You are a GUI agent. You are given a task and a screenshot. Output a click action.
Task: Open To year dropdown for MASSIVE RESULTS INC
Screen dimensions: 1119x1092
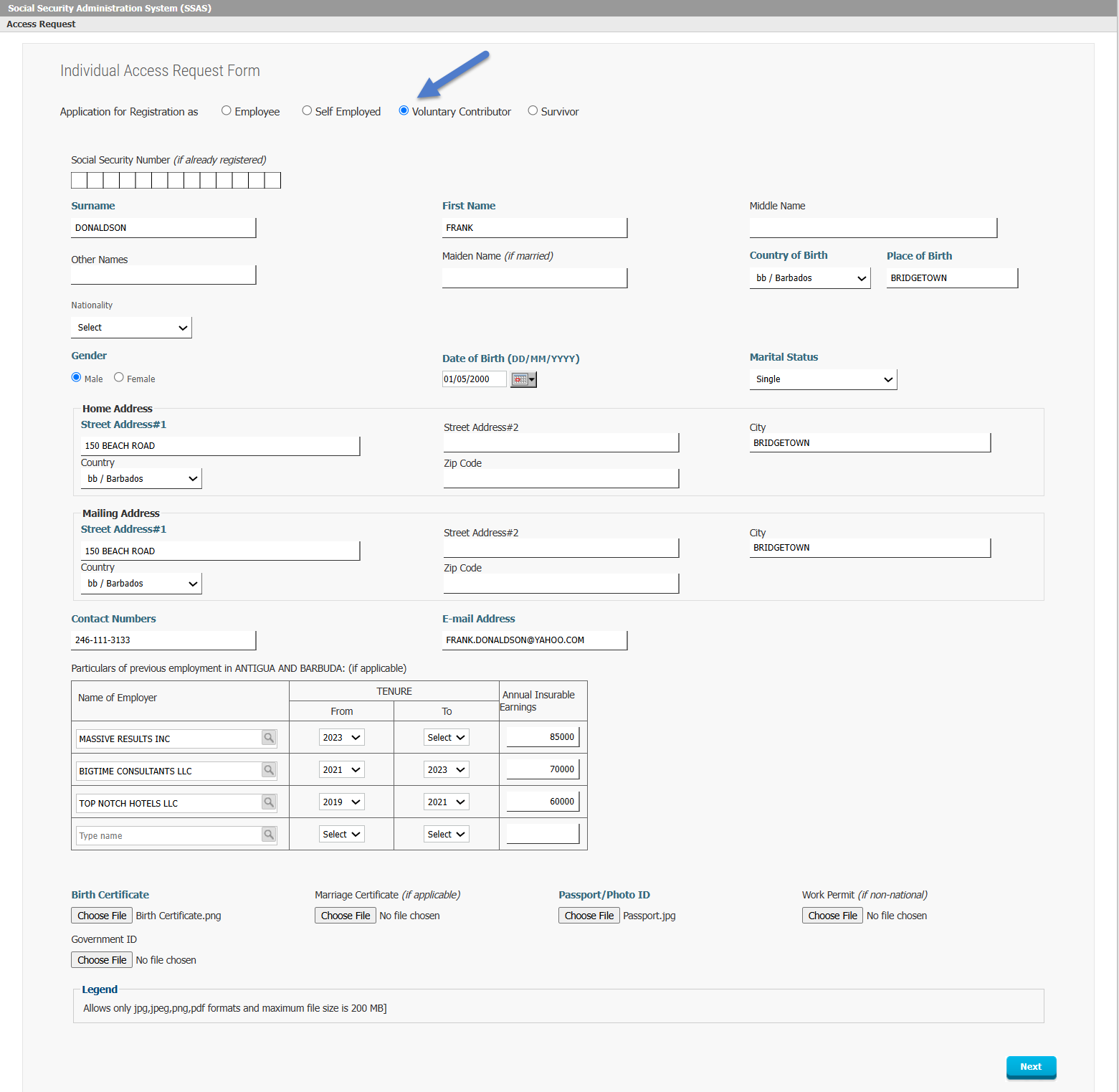[x=447, y=737]
